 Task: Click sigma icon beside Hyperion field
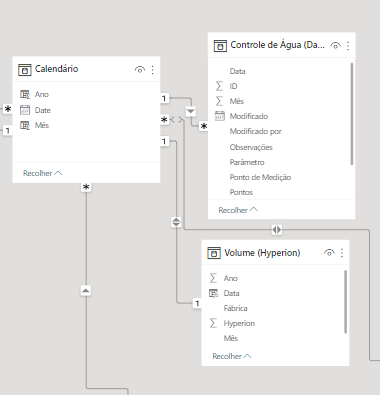[x=213, y=323]
